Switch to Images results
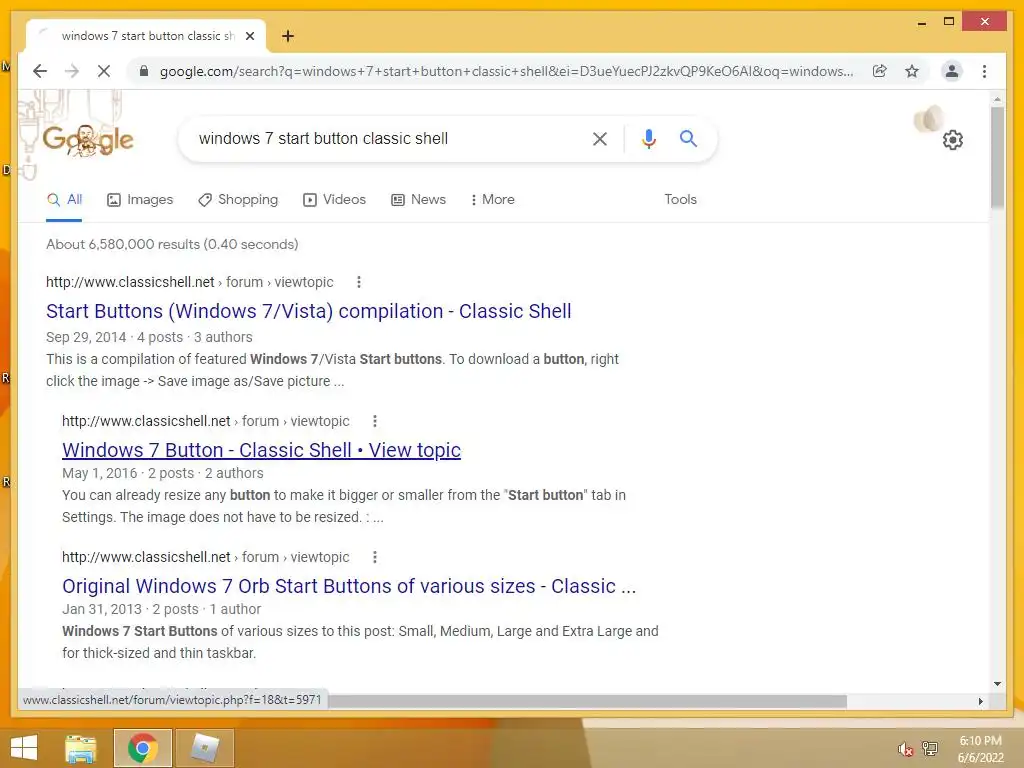This screenshot has height=768, width=1024. pos(140,200)
